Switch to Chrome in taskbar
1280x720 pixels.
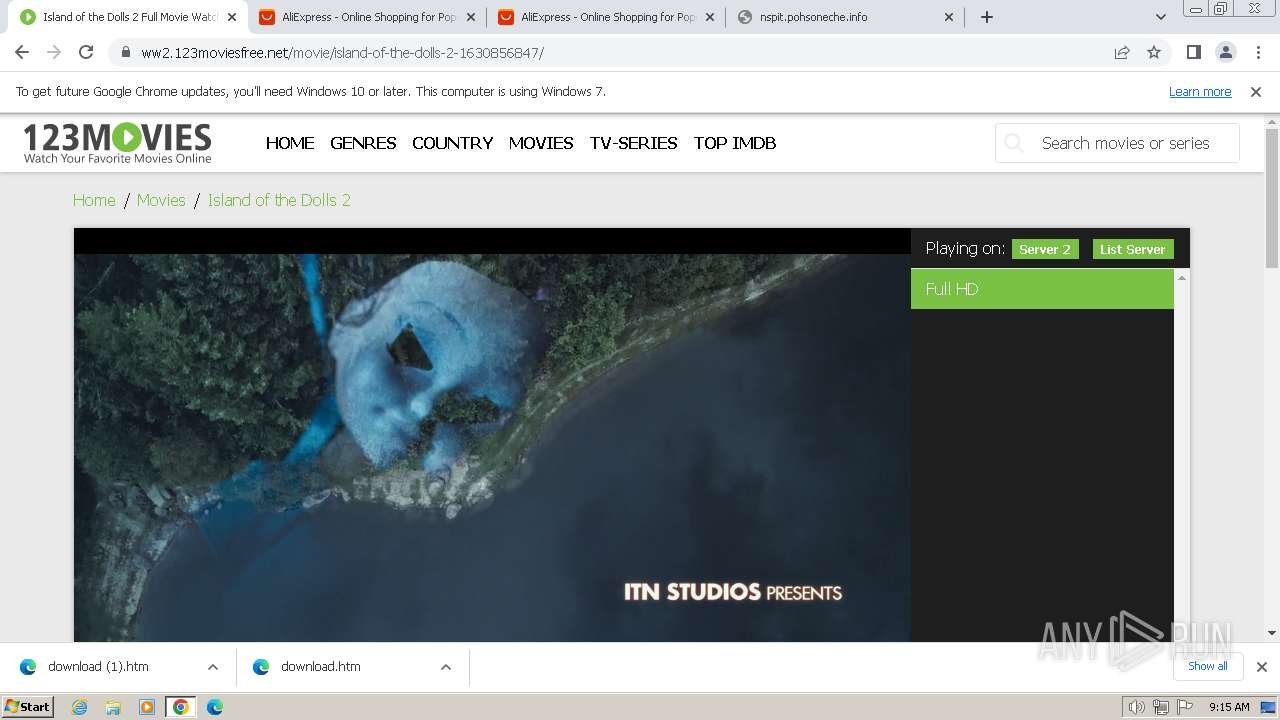(x=181, y=707)
